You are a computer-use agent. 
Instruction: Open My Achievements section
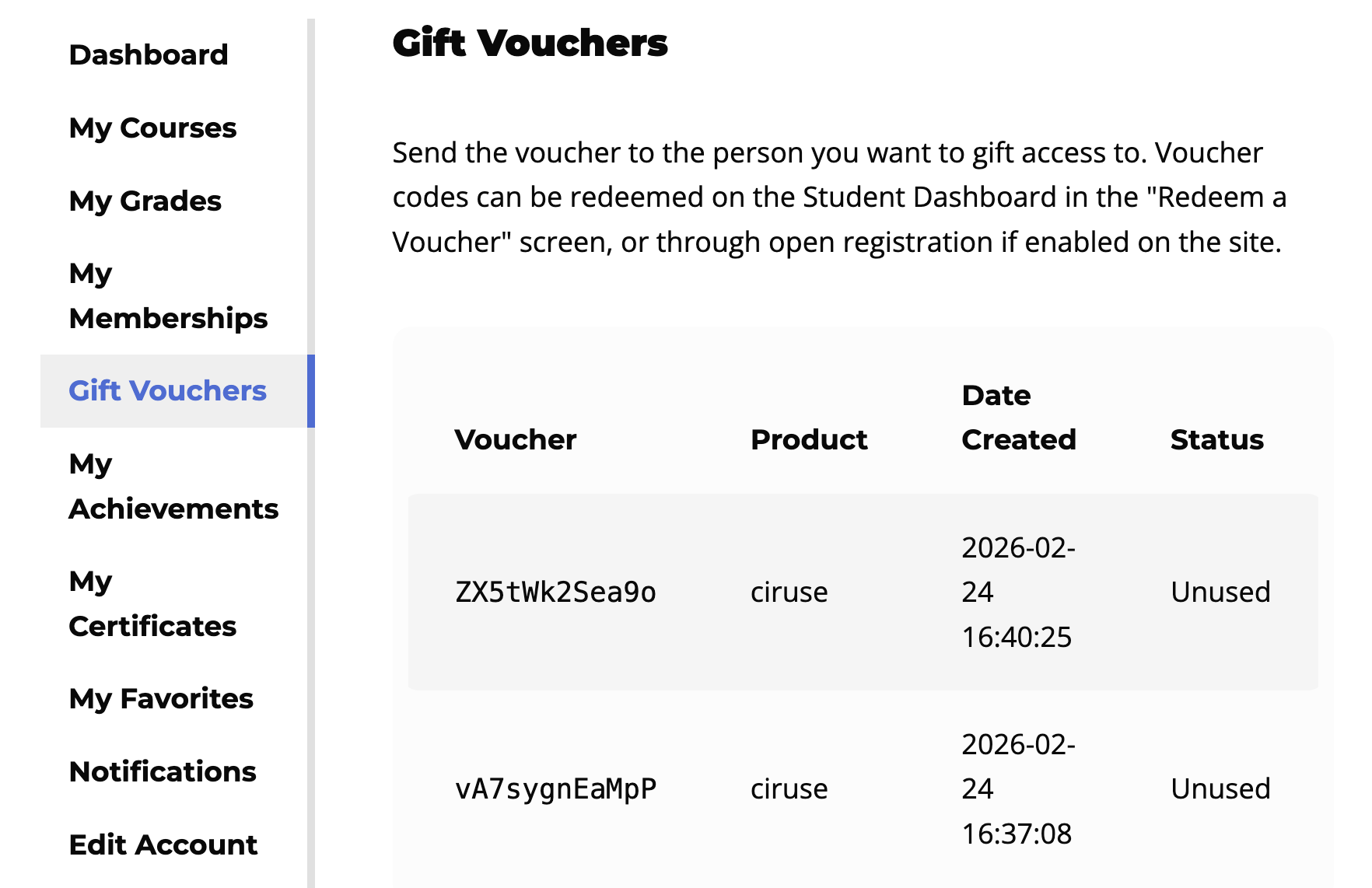(173, 487)
